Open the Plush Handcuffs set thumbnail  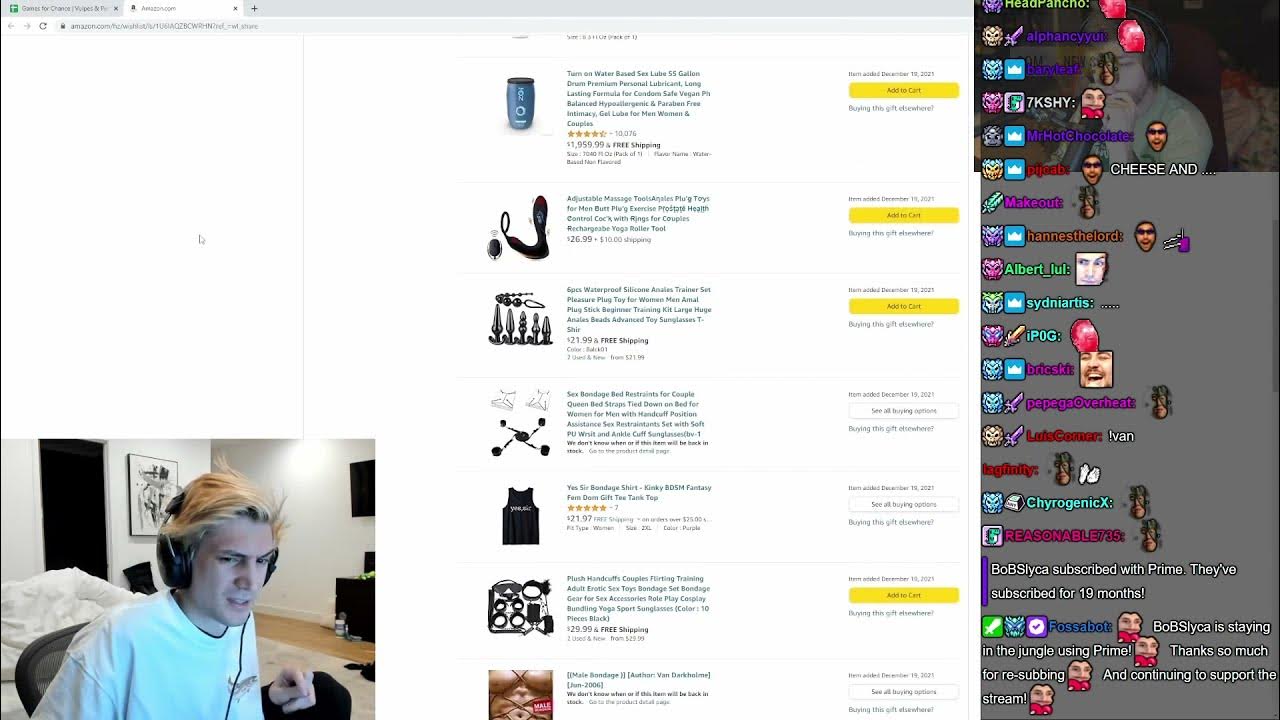[x=520, y=607]
